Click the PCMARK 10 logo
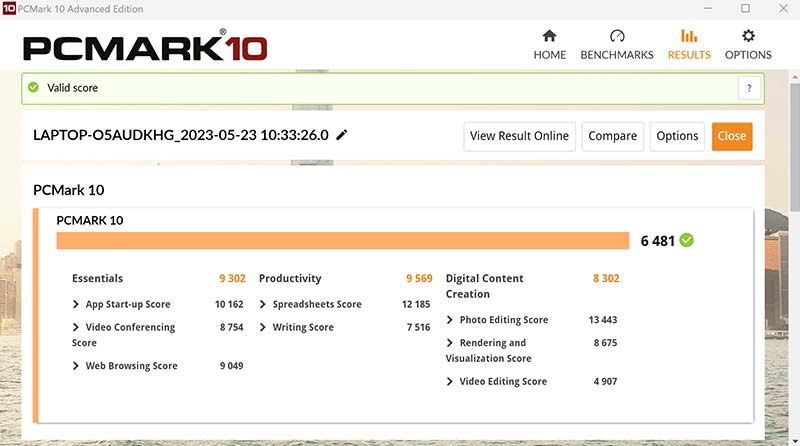 145,46
